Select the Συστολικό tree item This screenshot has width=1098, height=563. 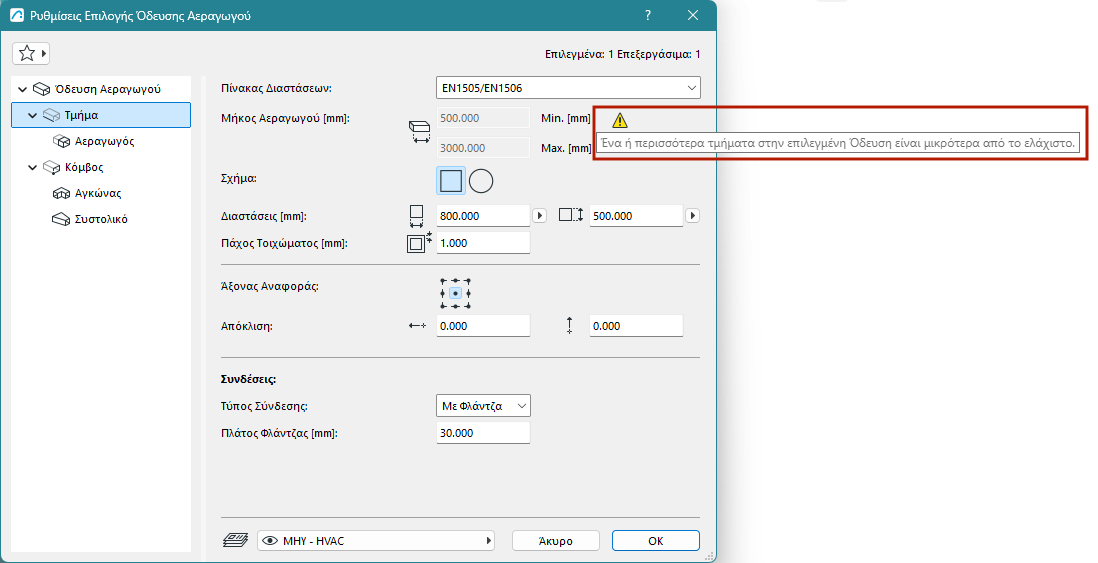click(101, 219)
